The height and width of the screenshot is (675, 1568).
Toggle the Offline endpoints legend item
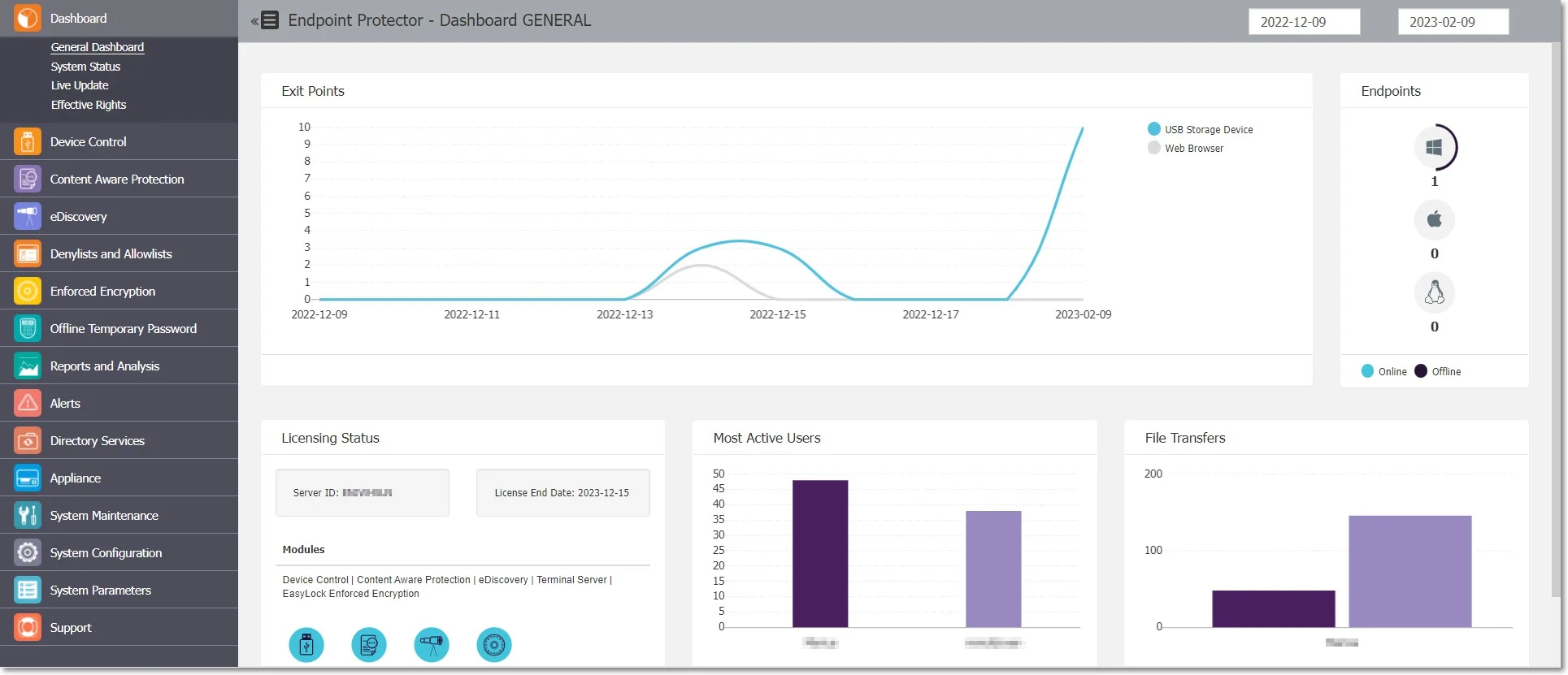[x=1438, y=371]
